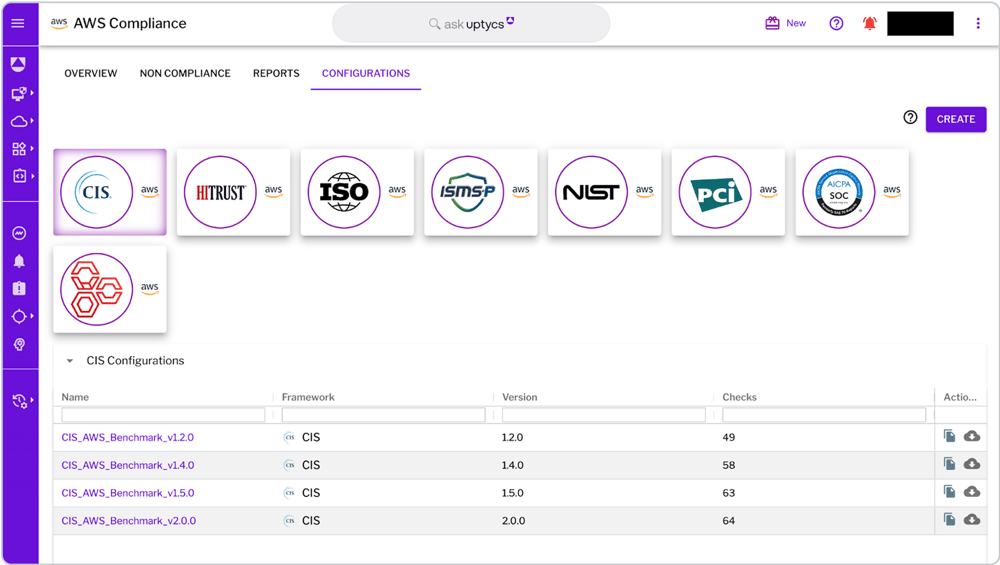
Task: Sort by the Name column header
Action: 75,397
